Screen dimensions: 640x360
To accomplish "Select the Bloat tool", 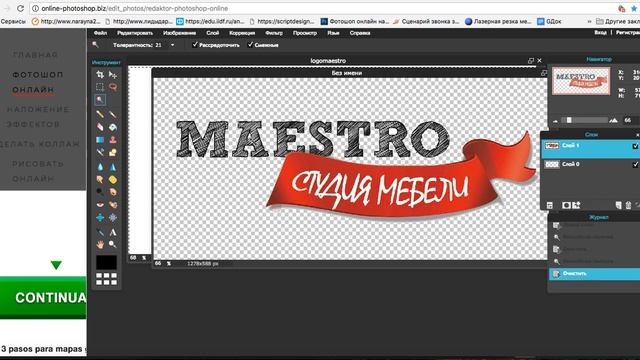I will point(100,218).
